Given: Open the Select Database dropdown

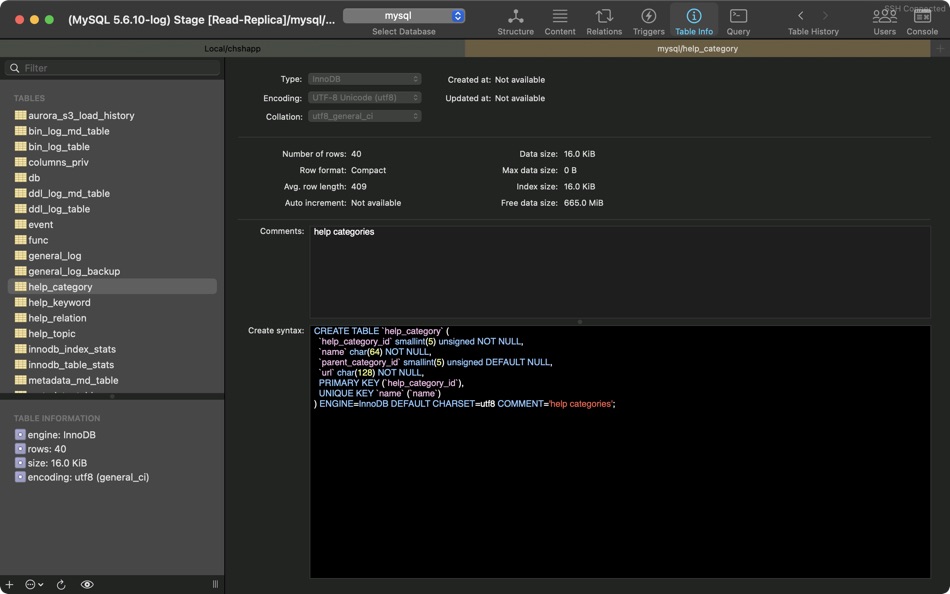Looking at the screenshot, I should point(404,16).
